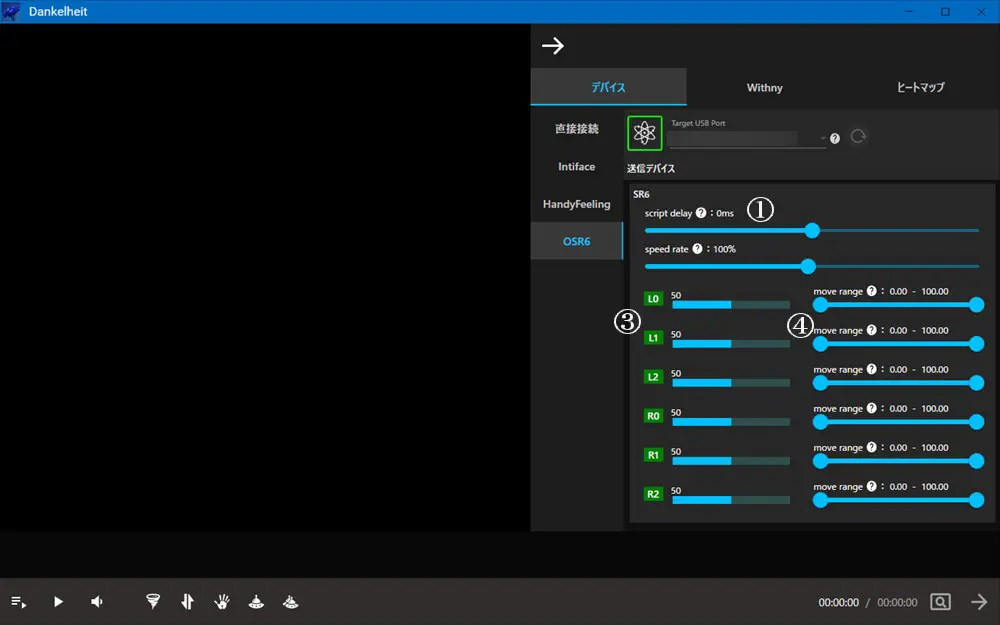The width and height of the screenshot is (1000, 625).
Task: Open the Target USB Port dropdown
Action: point(747,138)
